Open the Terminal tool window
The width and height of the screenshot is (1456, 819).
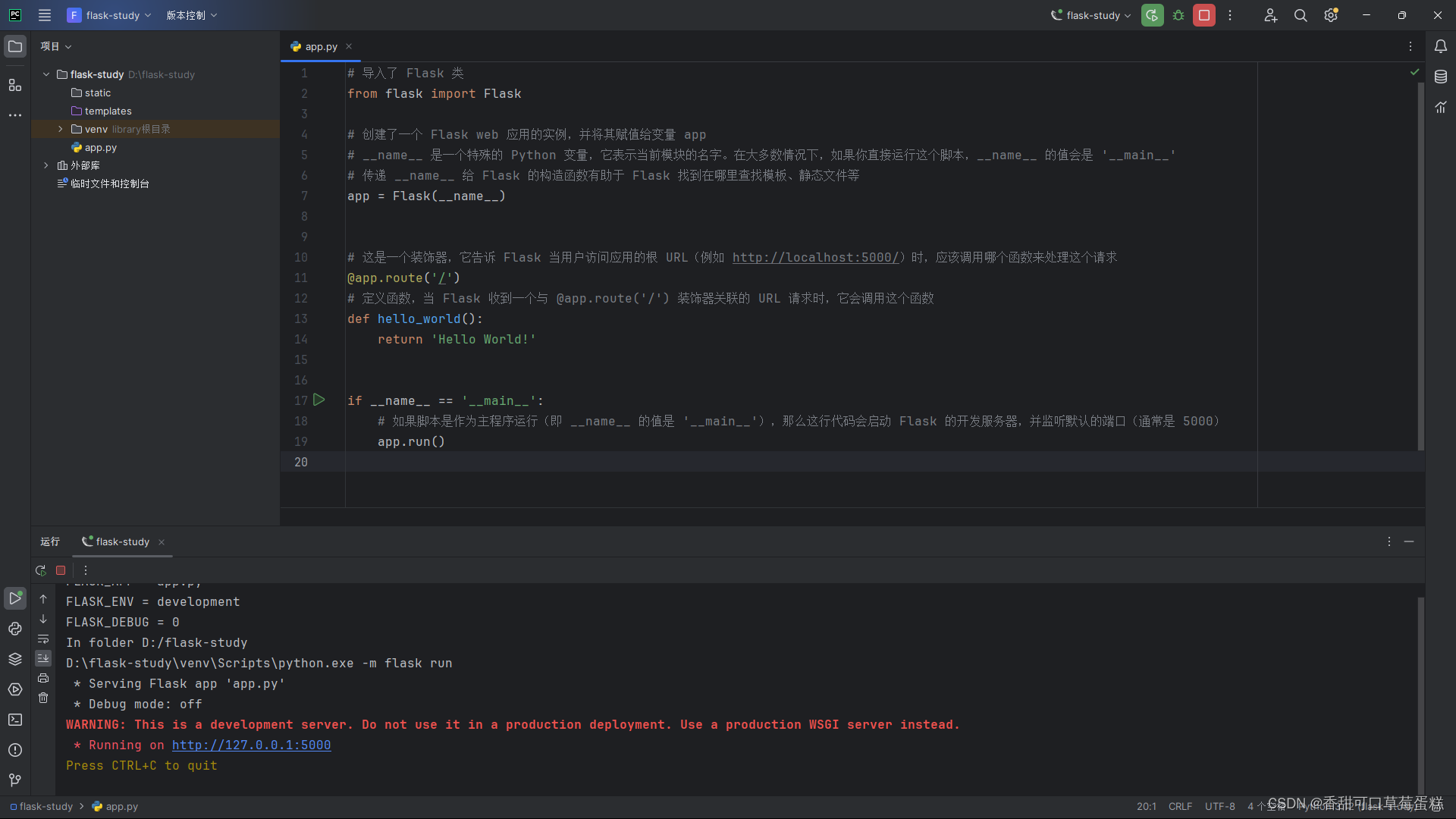point(15,720)
